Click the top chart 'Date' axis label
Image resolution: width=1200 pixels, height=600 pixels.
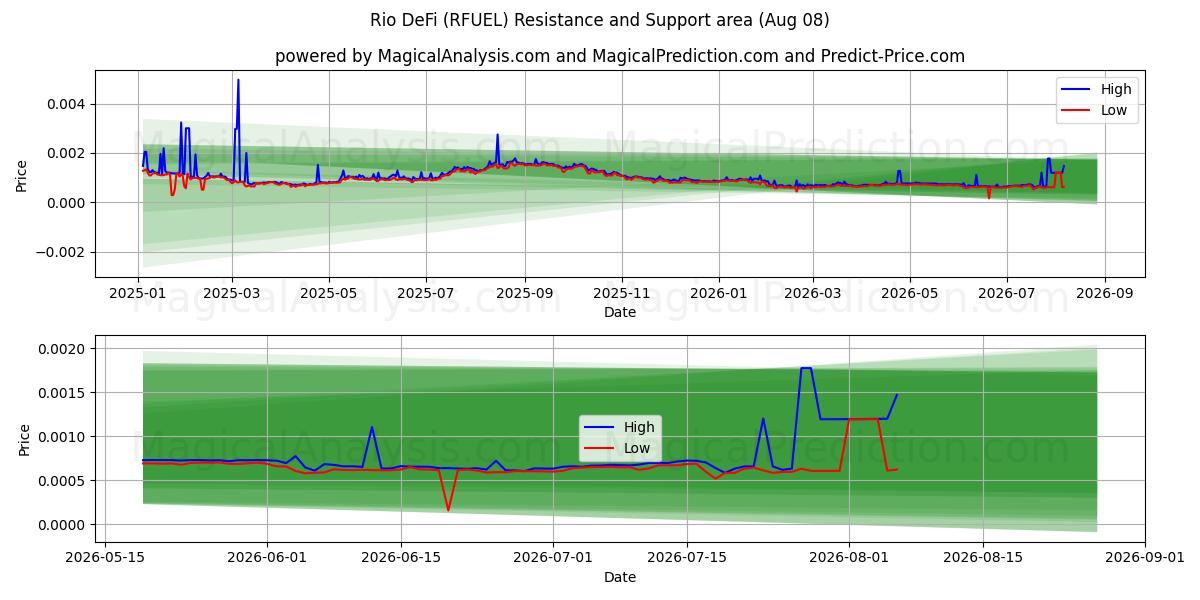point(620,312)
